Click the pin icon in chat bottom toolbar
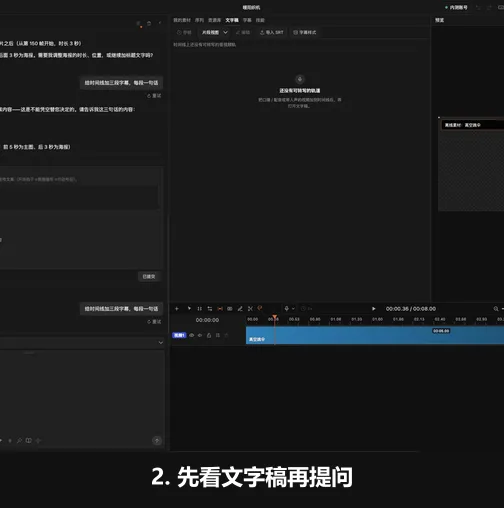Screen dimensions: 504x508 [19, 440]
